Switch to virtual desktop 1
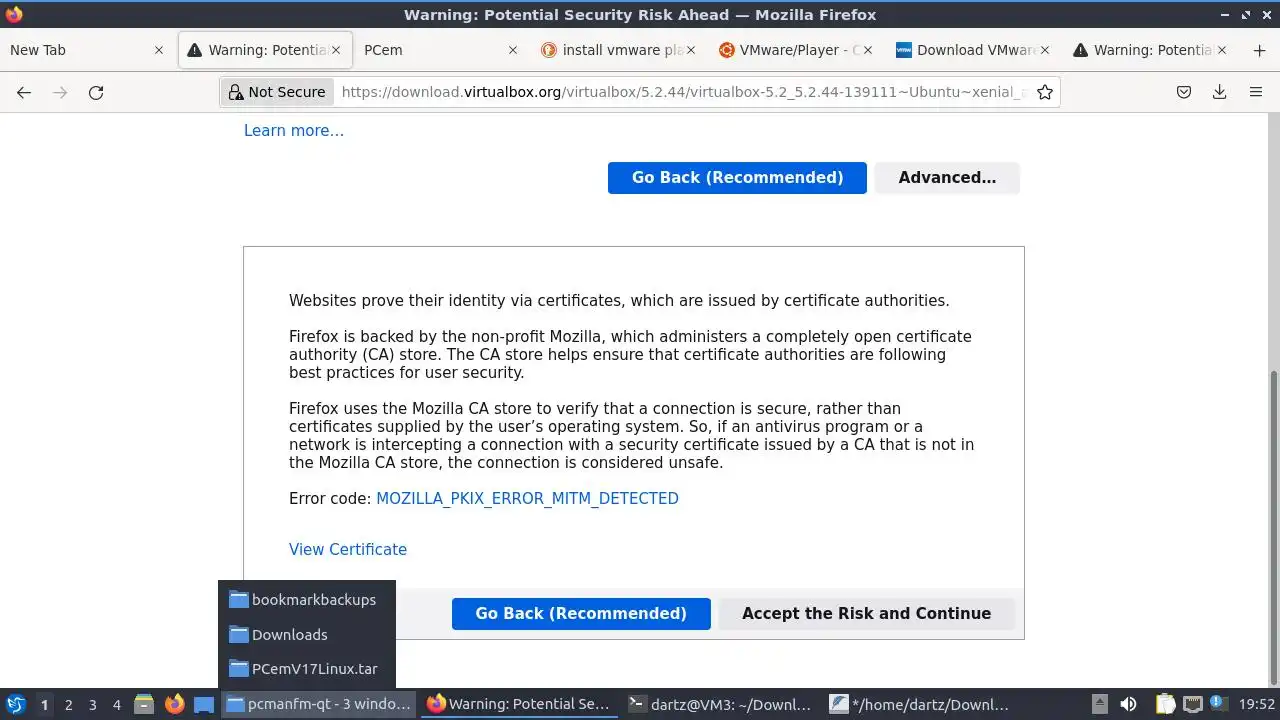1280x720 pixels. pos(44,704)
